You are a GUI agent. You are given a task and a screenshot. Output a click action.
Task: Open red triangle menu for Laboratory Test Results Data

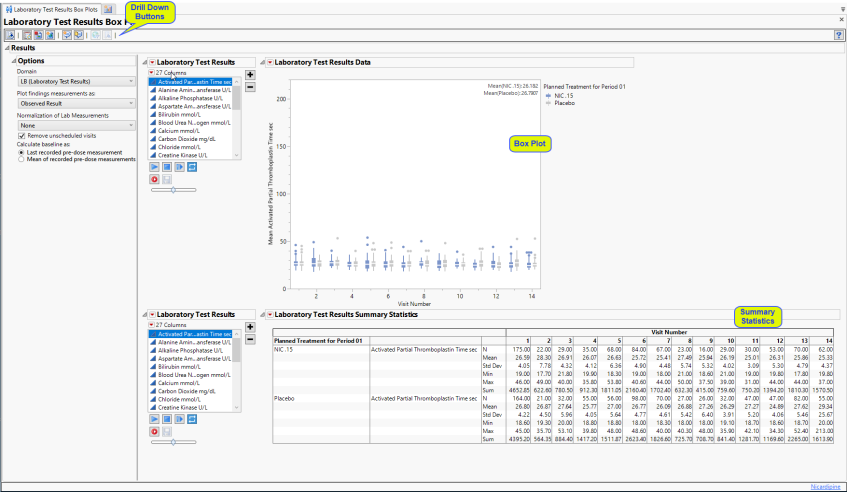266,62
